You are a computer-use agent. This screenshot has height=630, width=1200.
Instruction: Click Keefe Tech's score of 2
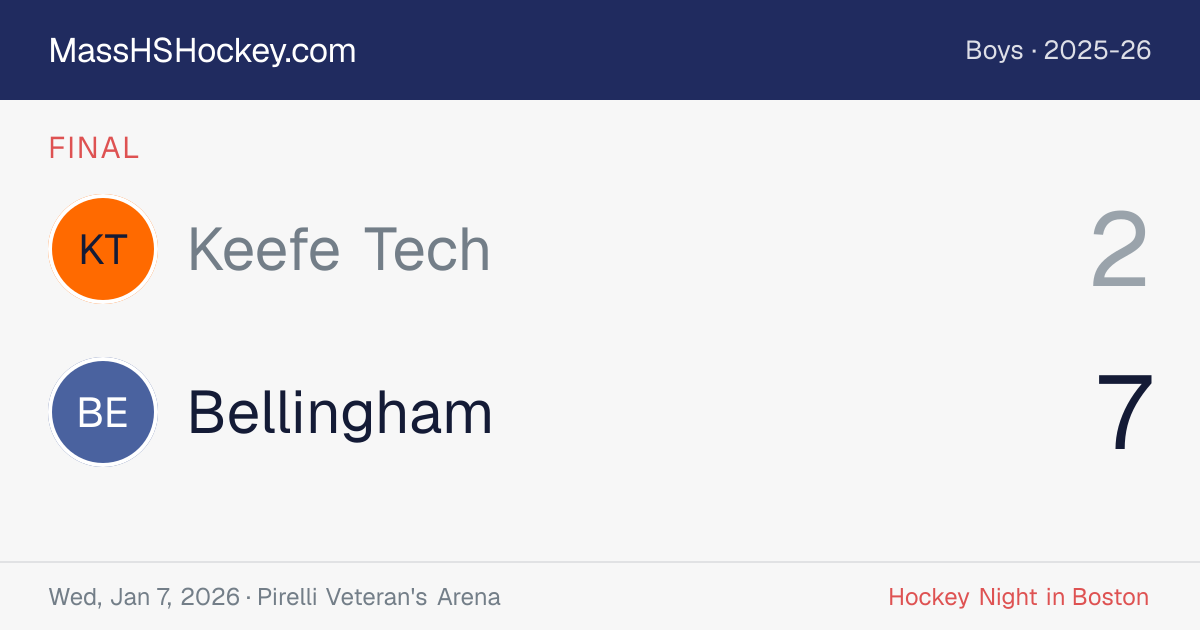click(x=1119, y=250)
